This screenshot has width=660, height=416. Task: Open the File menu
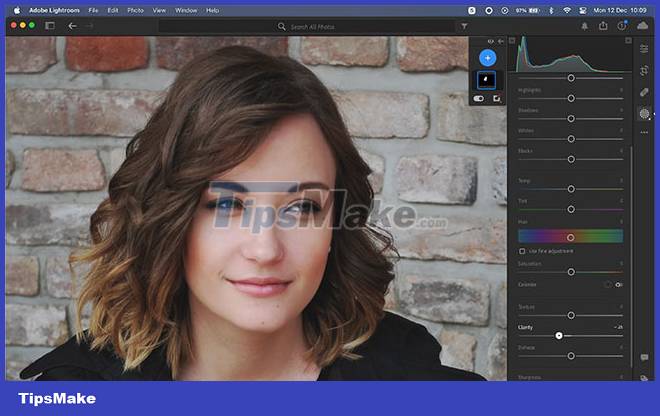pos(93,10)
